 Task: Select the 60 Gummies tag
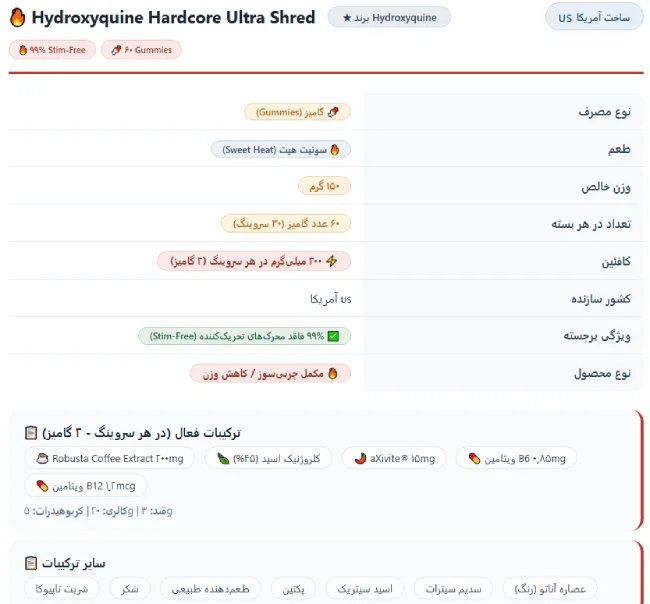[141, 50]
